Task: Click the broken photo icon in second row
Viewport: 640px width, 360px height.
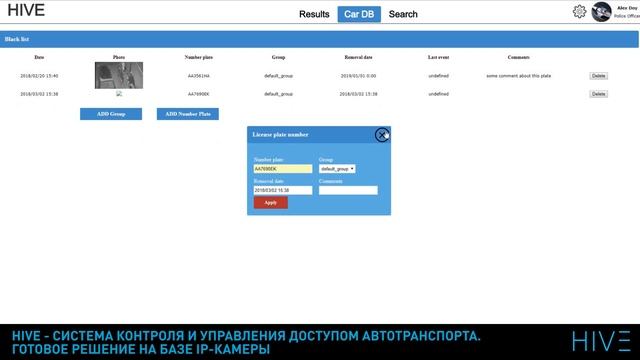Action: click(119, 93)
